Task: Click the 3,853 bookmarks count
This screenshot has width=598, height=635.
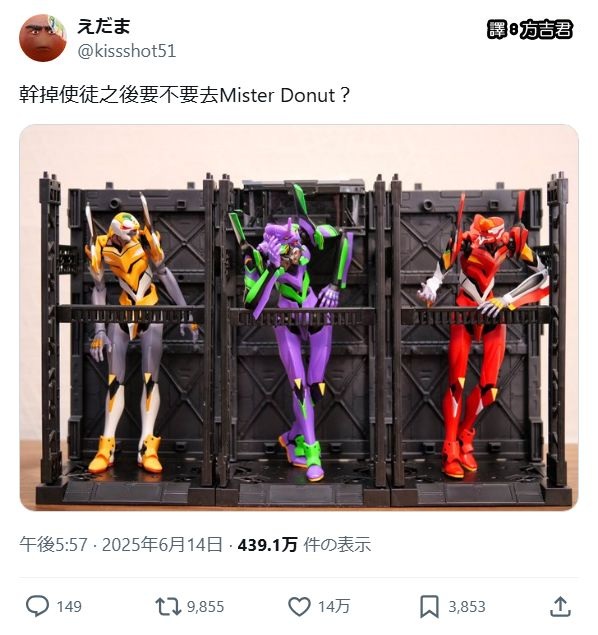Action: coord(466,607)
